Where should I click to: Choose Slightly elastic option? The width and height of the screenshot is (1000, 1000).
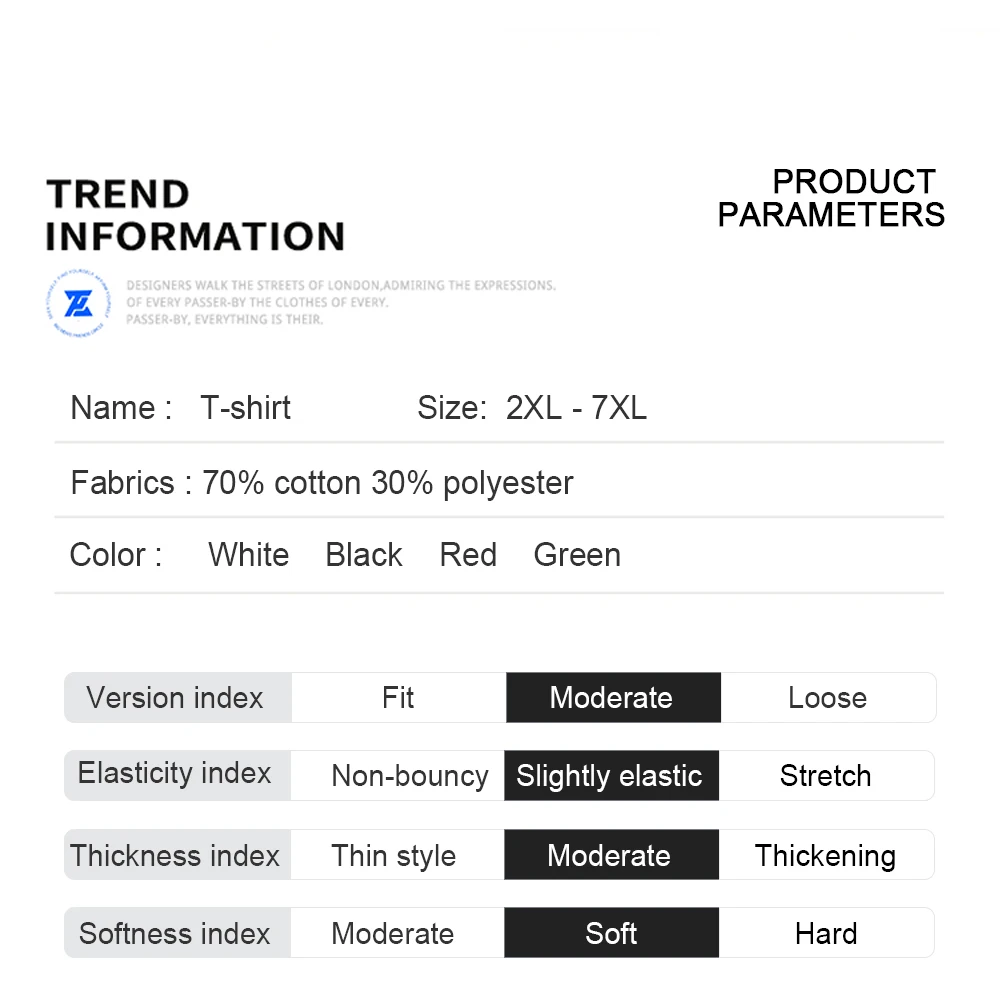coord(610,776)
